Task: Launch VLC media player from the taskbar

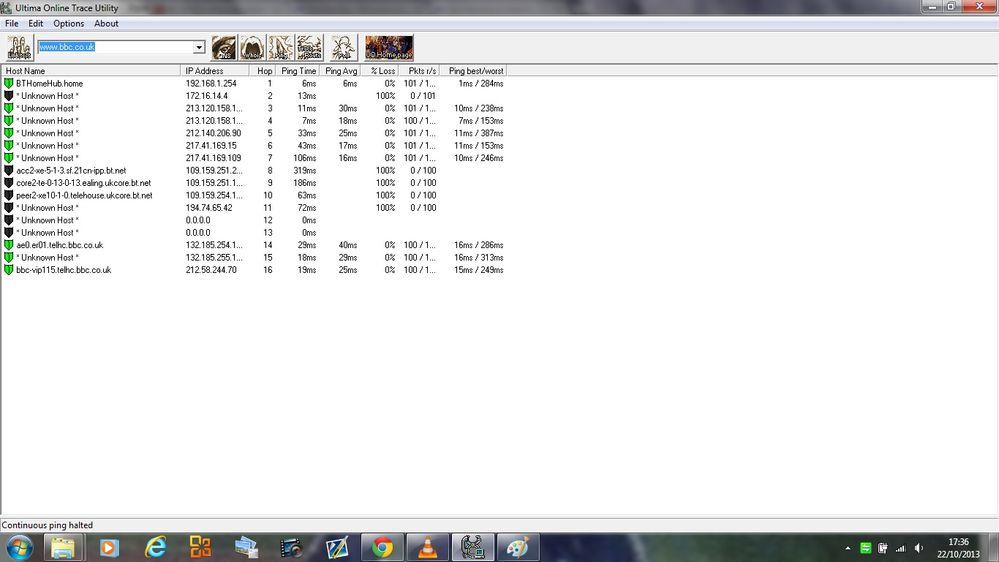Action: tap(428, 547)
